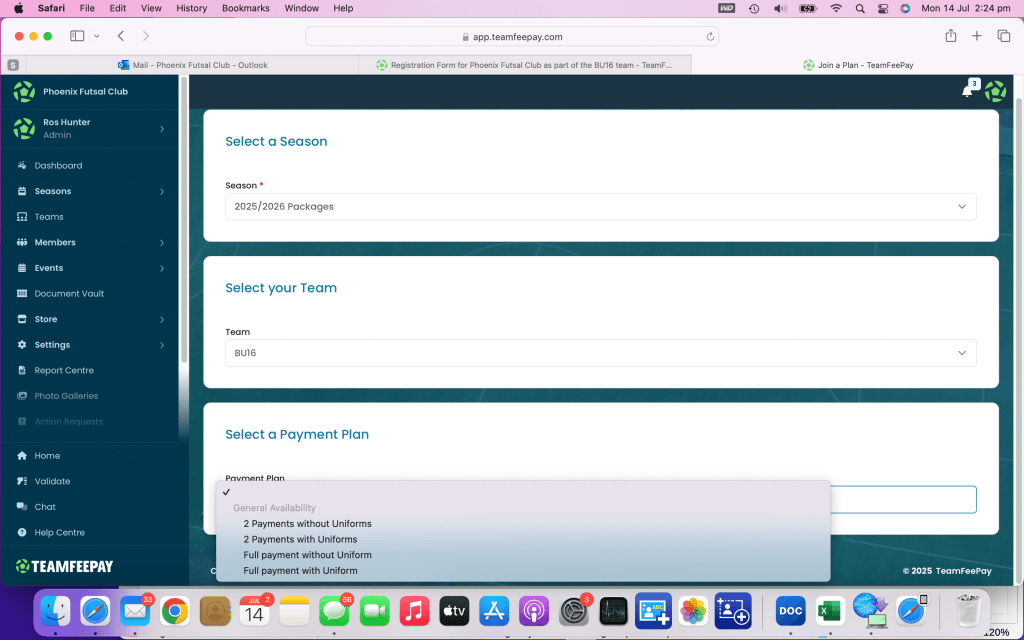Open the Team dropdown showing BU16

(600, 353)
